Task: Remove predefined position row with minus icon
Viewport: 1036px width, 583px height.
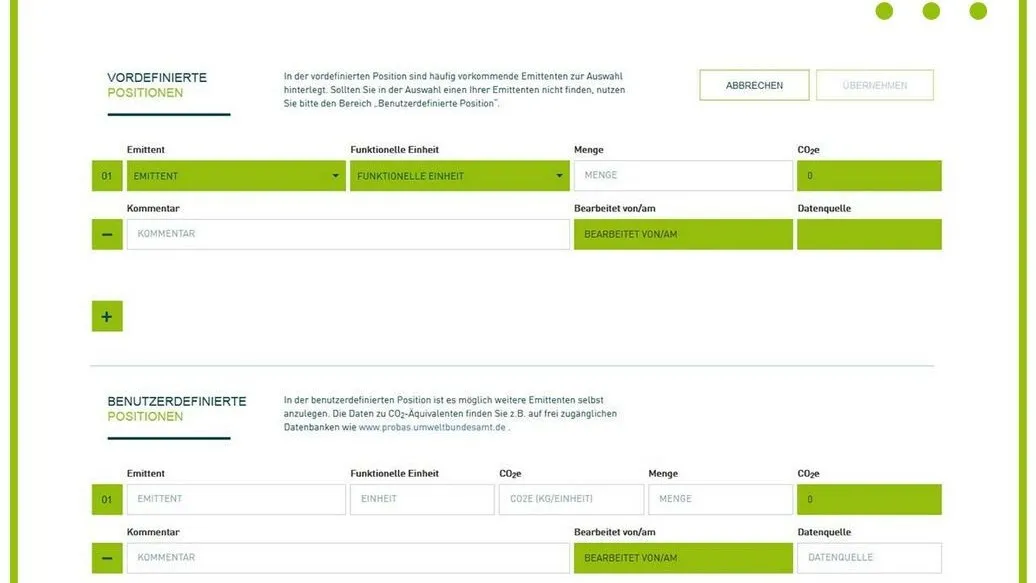Action: tap(107, 235)
